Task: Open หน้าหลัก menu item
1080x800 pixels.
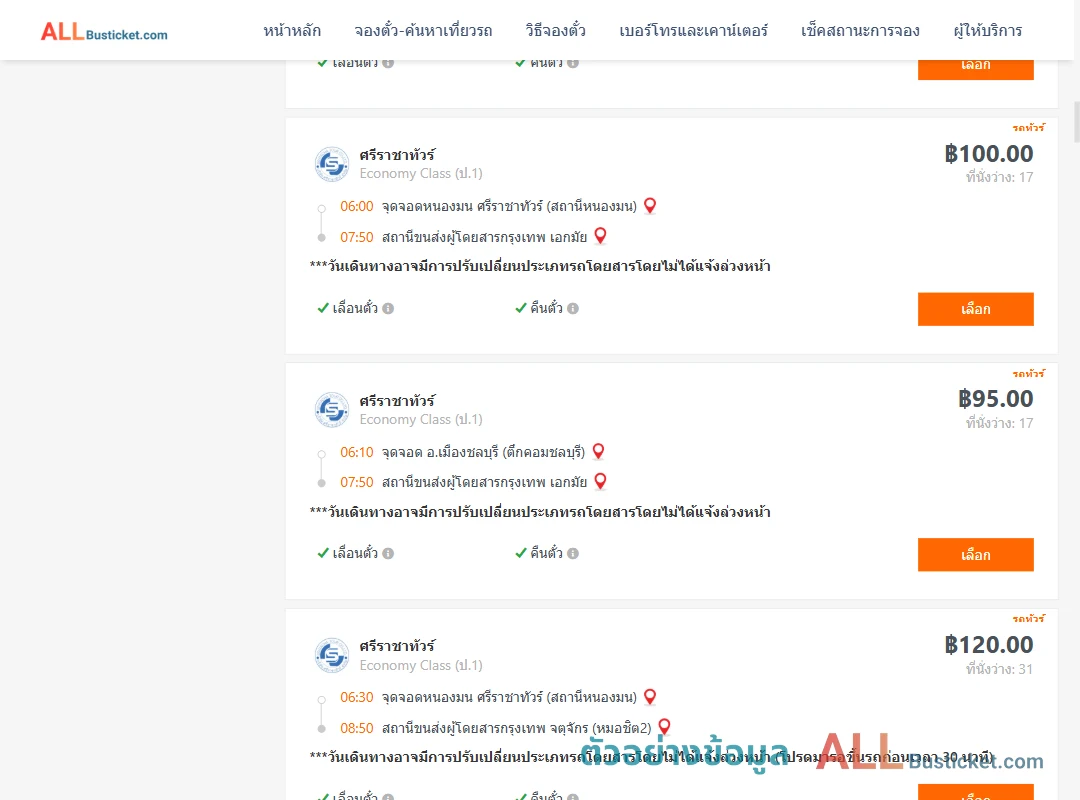Action: click(292, 30)
